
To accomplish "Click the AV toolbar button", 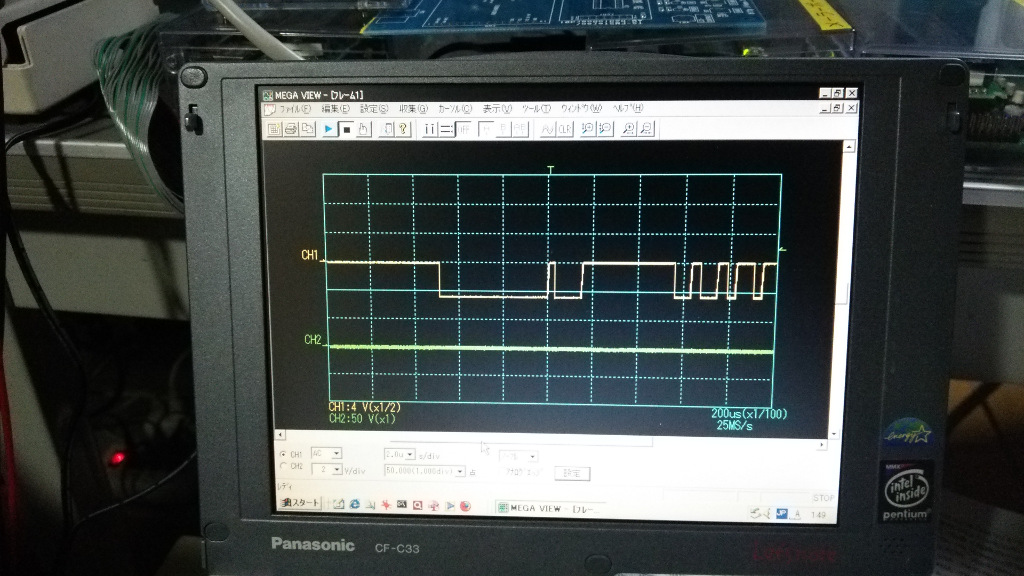I will 547,129.
